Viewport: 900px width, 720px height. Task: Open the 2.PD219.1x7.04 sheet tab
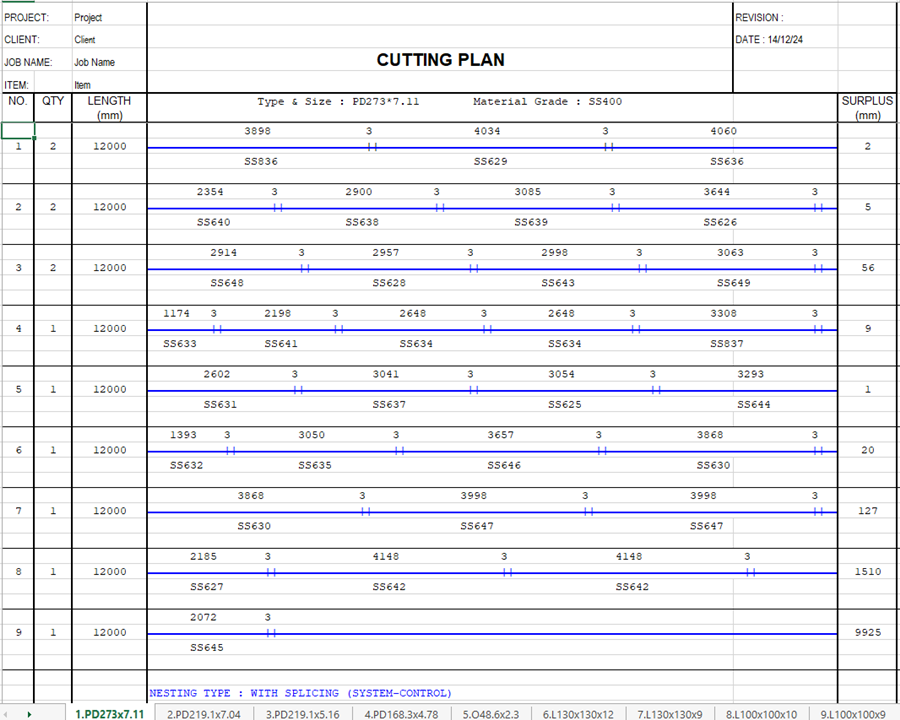204,714
